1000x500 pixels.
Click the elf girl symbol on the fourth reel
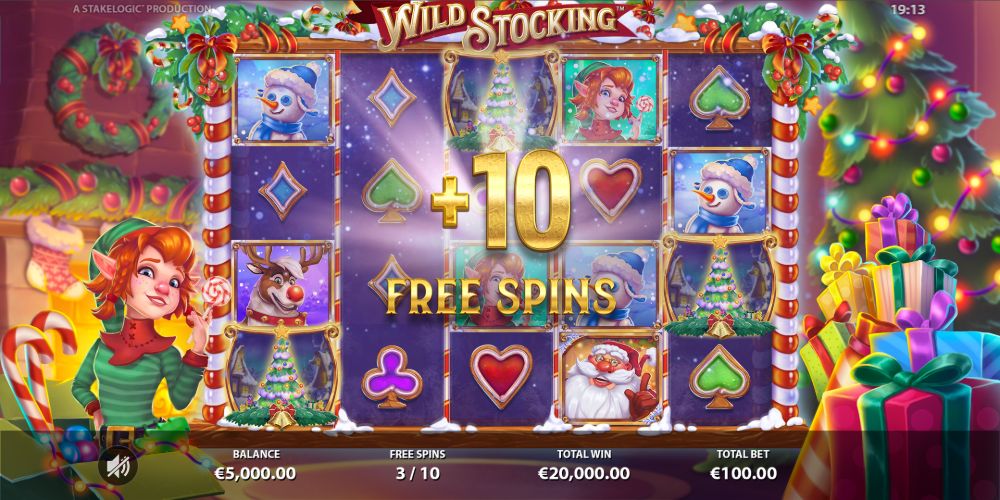[x=610, y=99]
